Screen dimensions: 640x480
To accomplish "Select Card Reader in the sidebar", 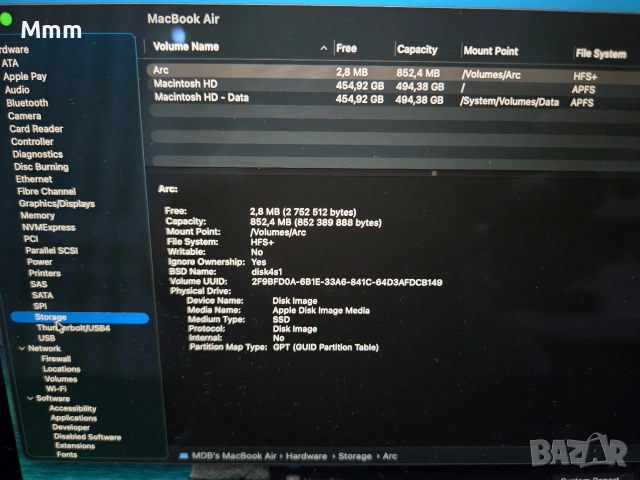I will (x=36, y=129).
